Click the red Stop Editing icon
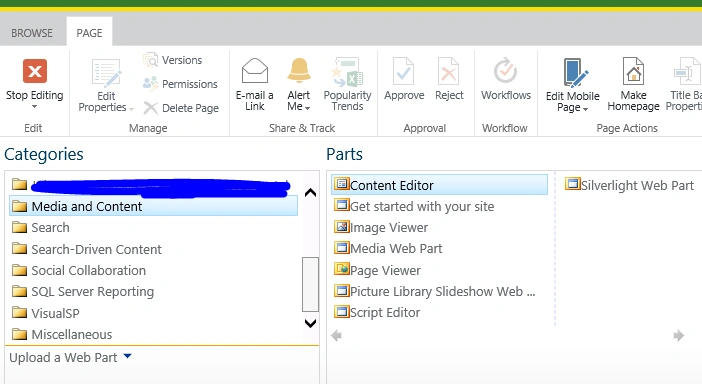The image size is (702, 384). click(34, 71)
